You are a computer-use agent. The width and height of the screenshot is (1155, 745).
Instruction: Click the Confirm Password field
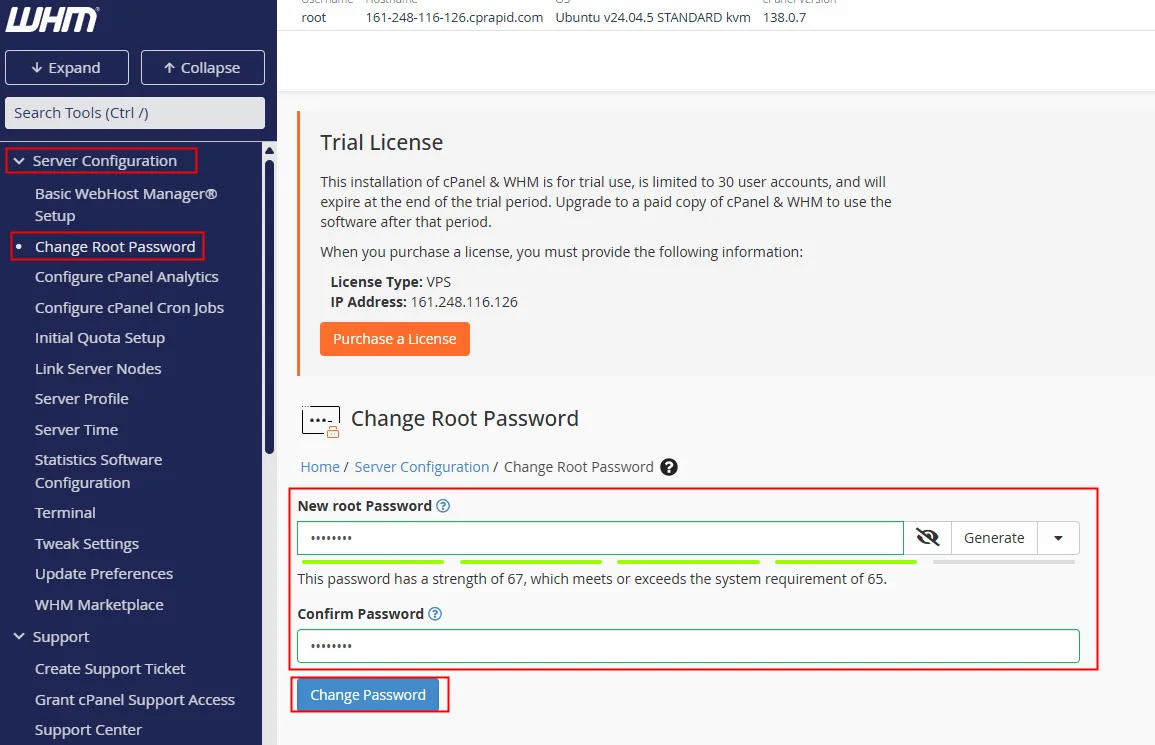689,646
